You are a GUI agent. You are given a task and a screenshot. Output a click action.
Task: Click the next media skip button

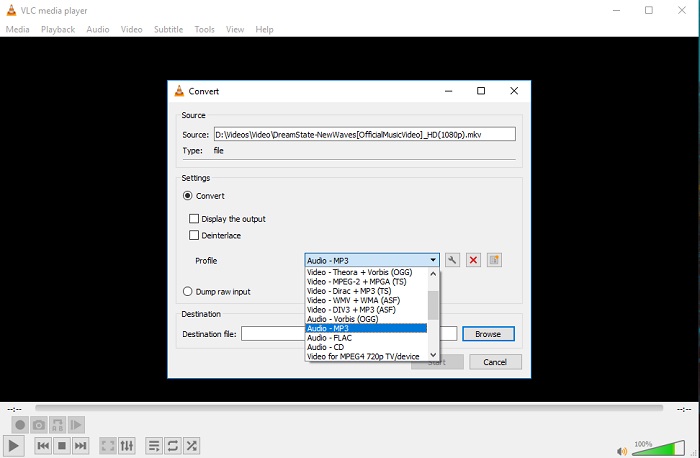[80, 446]
